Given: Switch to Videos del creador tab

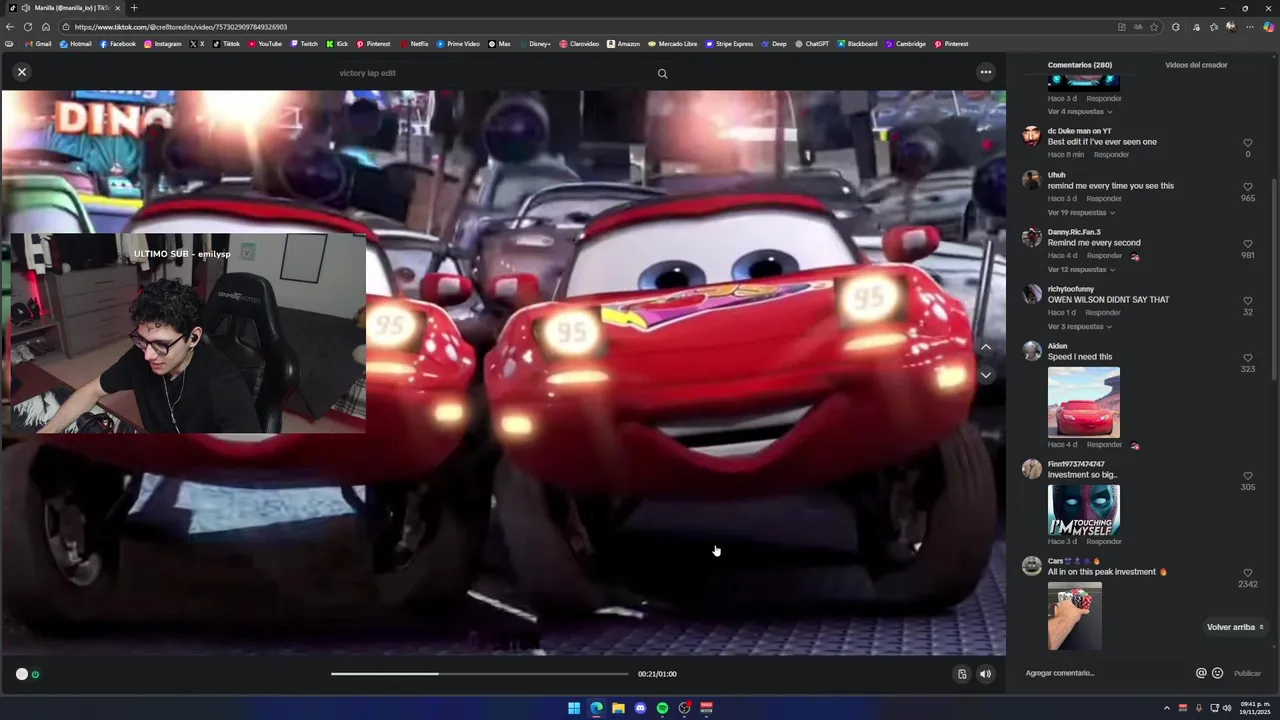Looking at the screenshot, I should (x=1196, y=65).
